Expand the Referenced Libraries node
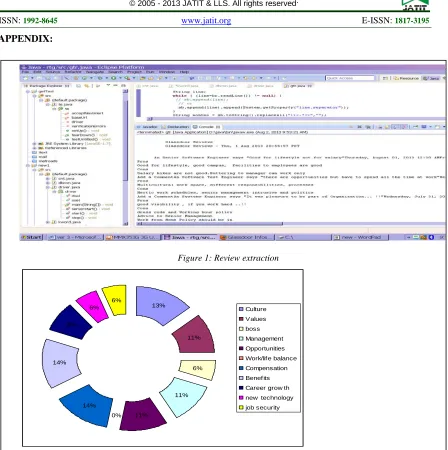The width and height of the screenshot is (448, 450). pos(34,148)
